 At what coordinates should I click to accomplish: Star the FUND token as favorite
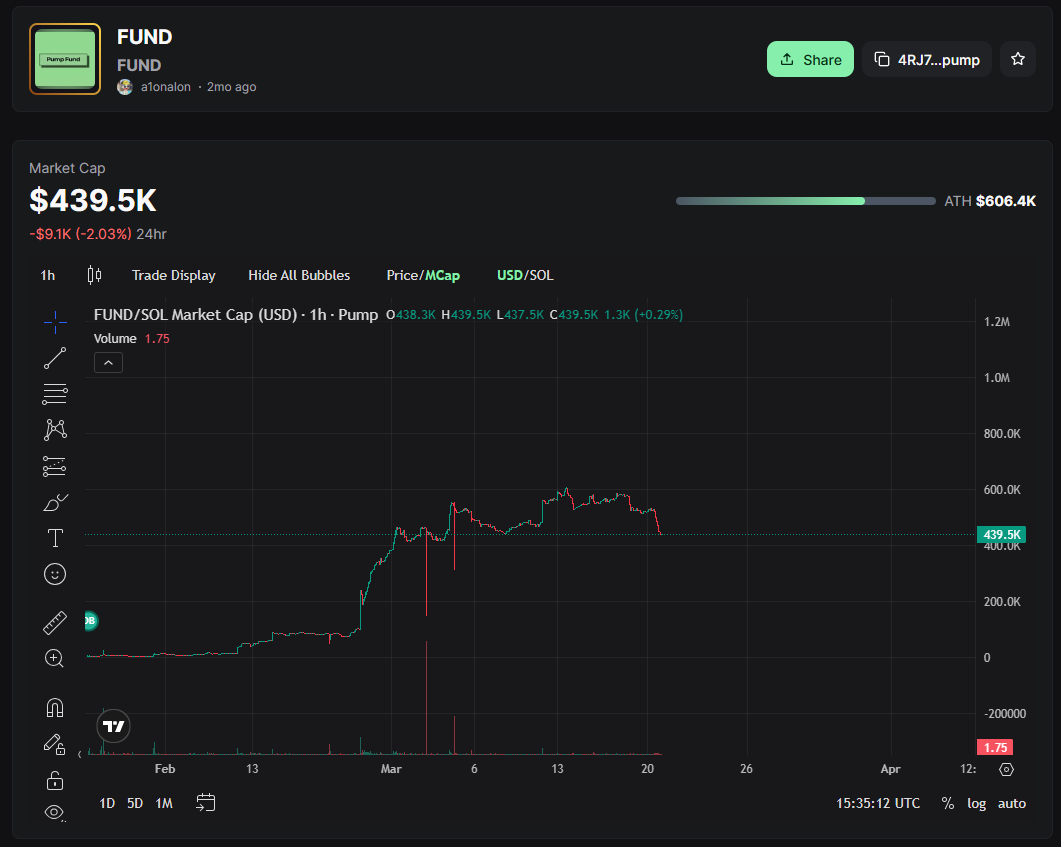click(1018, 59)
